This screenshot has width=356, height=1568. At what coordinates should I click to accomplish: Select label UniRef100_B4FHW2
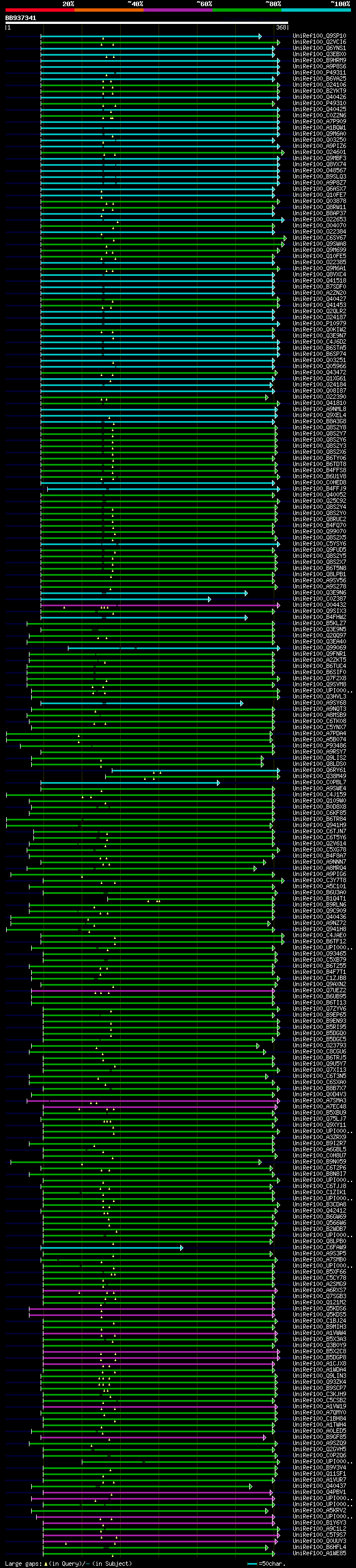click(319, 617)
